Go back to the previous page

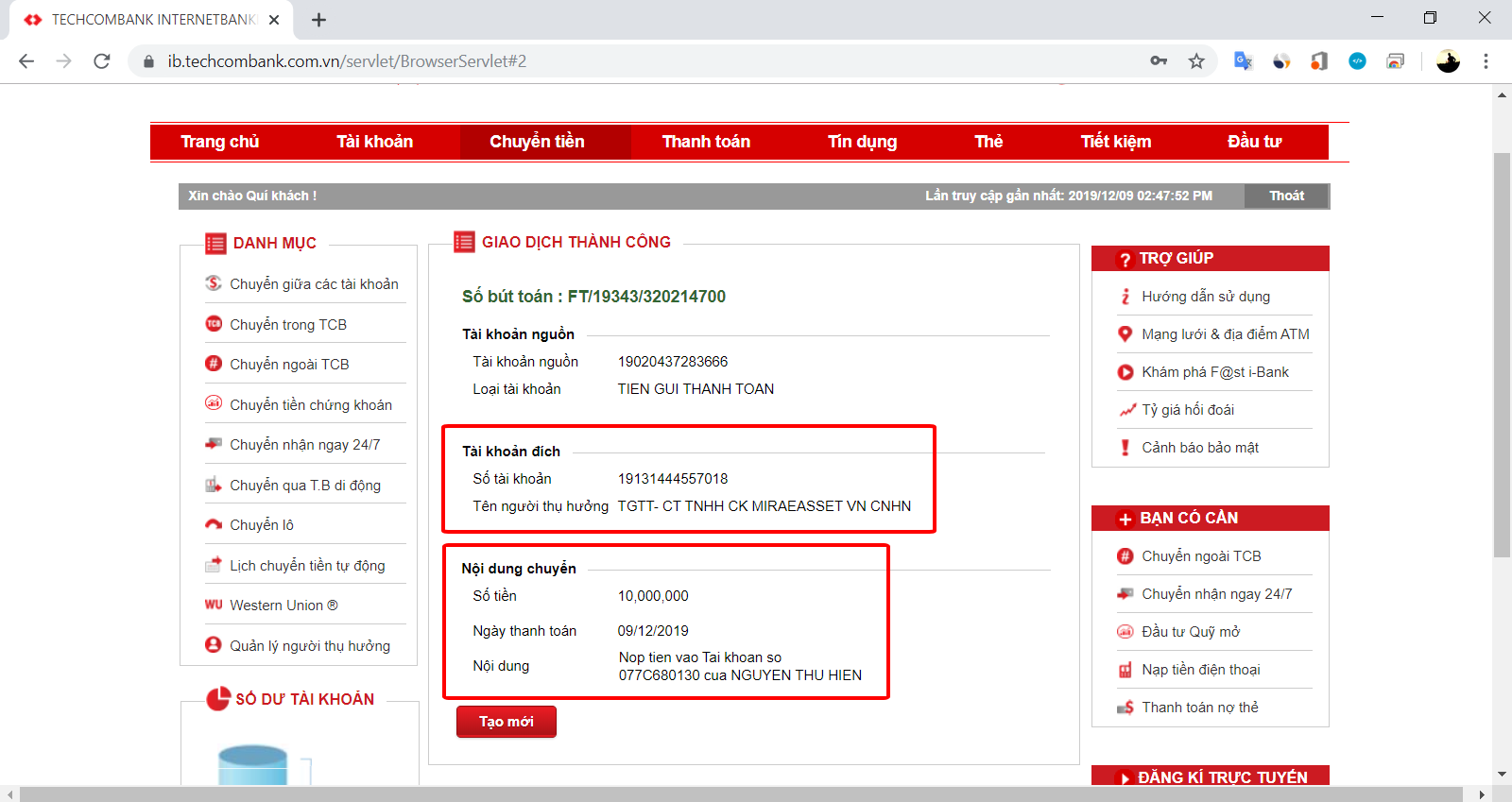(x=26, y=61)
